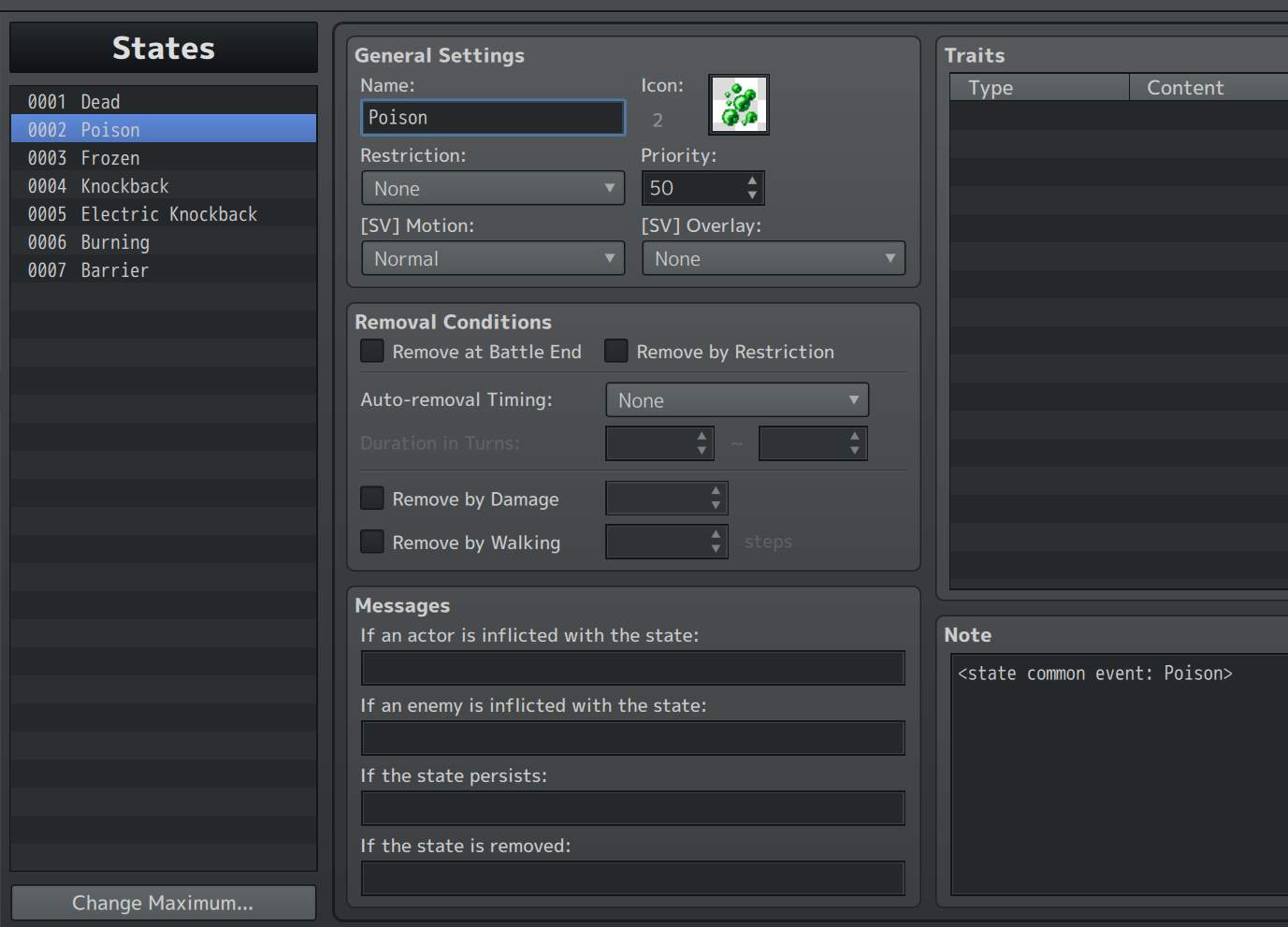Click the state persists message field
The height and width of the screenshot is (927, 1288).
pyautogui.click(x=633, y=808)
